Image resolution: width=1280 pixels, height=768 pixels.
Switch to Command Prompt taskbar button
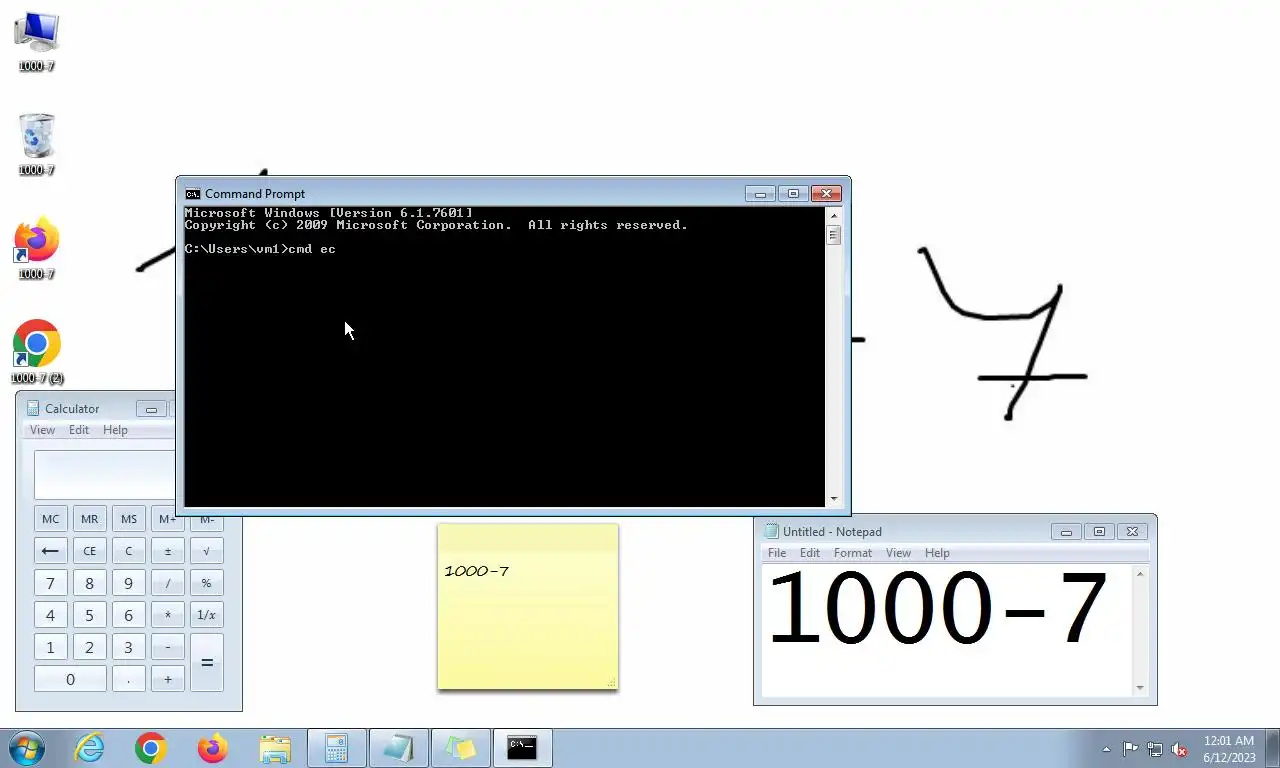tap(522, 748)
